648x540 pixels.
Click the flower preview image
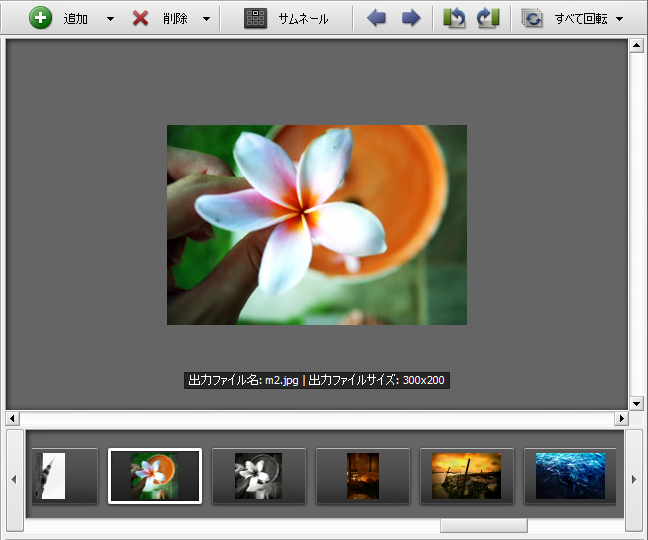click(316, 224)
